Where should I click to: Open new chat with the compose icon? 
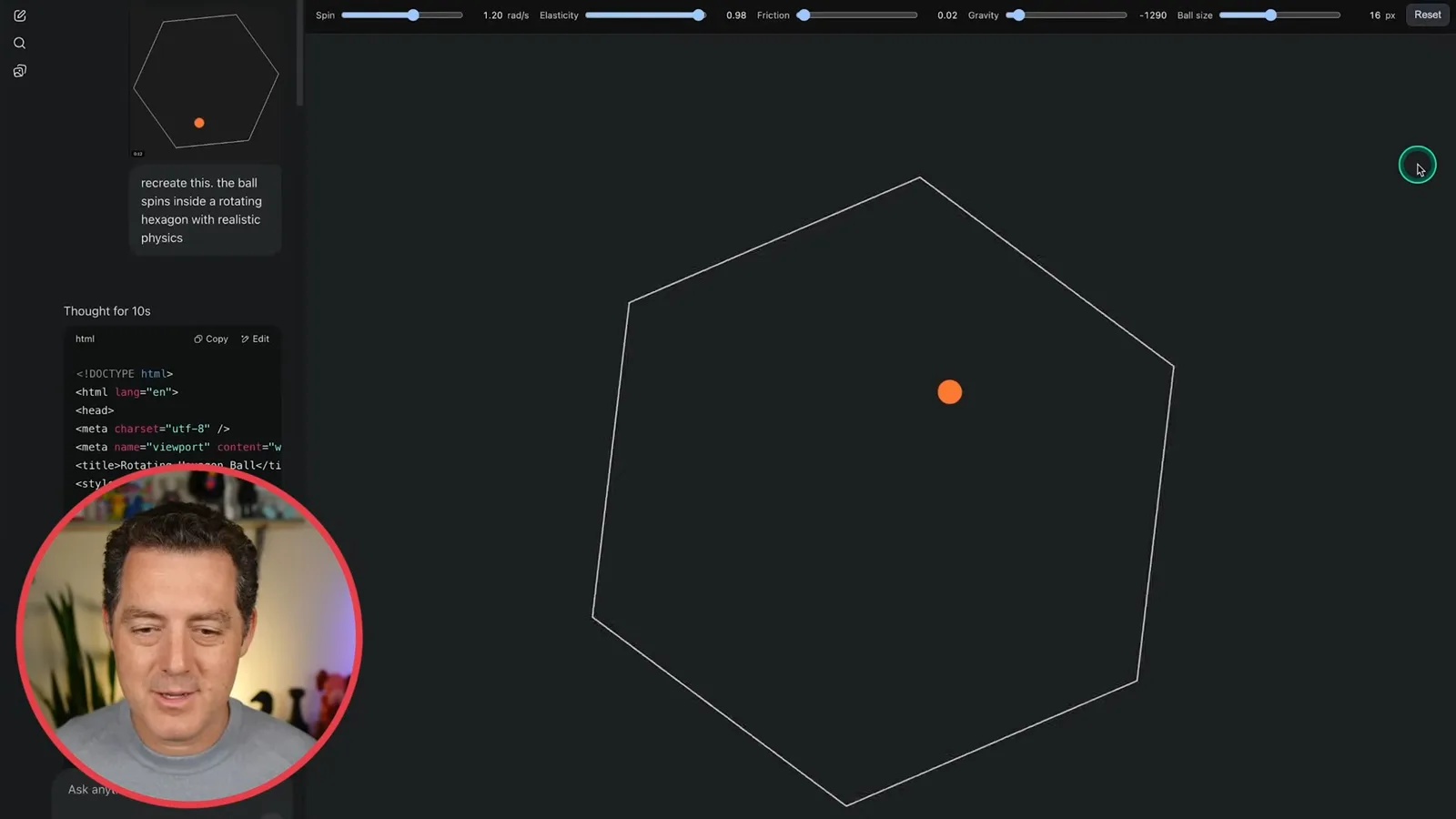[19, 15]
